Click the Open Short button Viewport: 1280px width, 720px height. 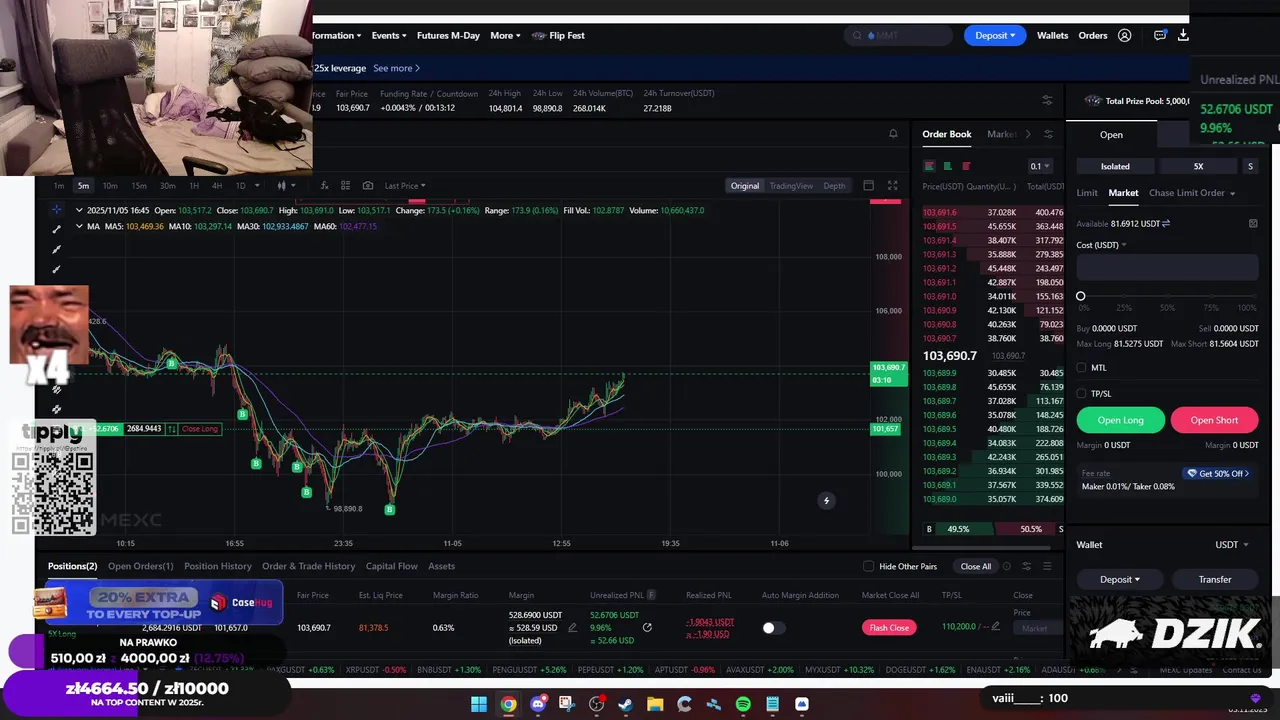(1214, 420)
